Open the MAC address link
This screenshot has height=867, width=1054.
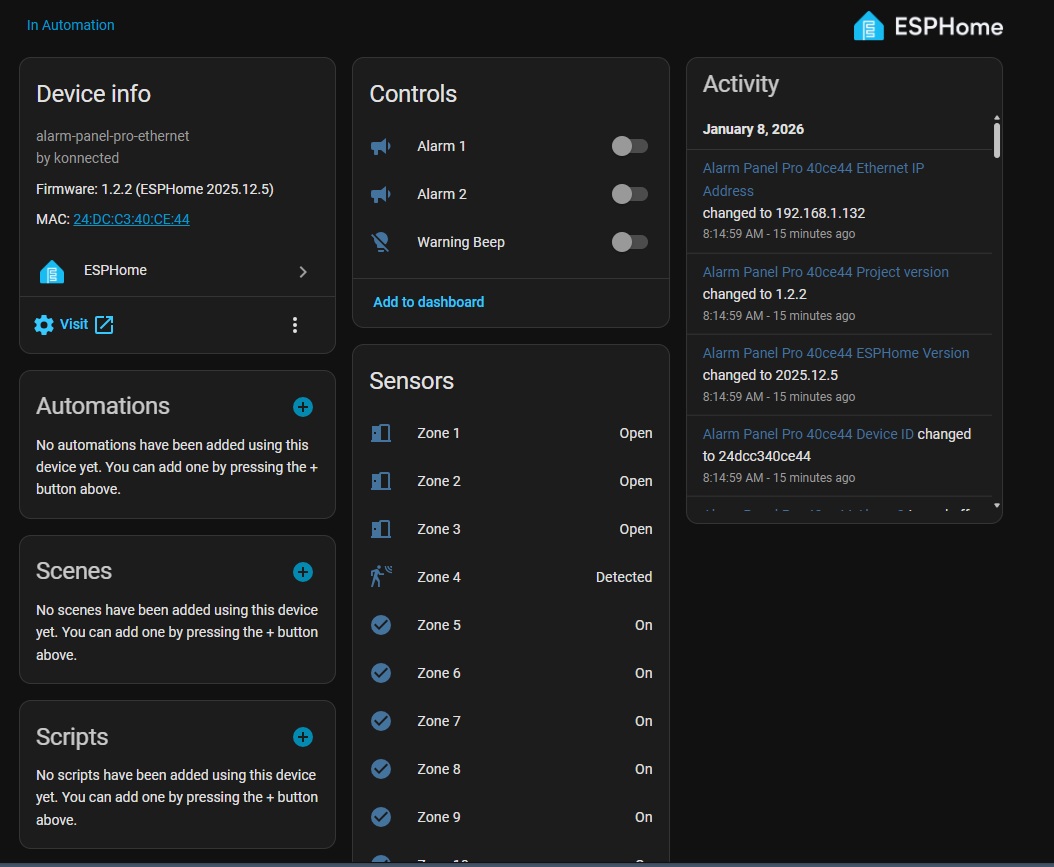click(131, 218)
